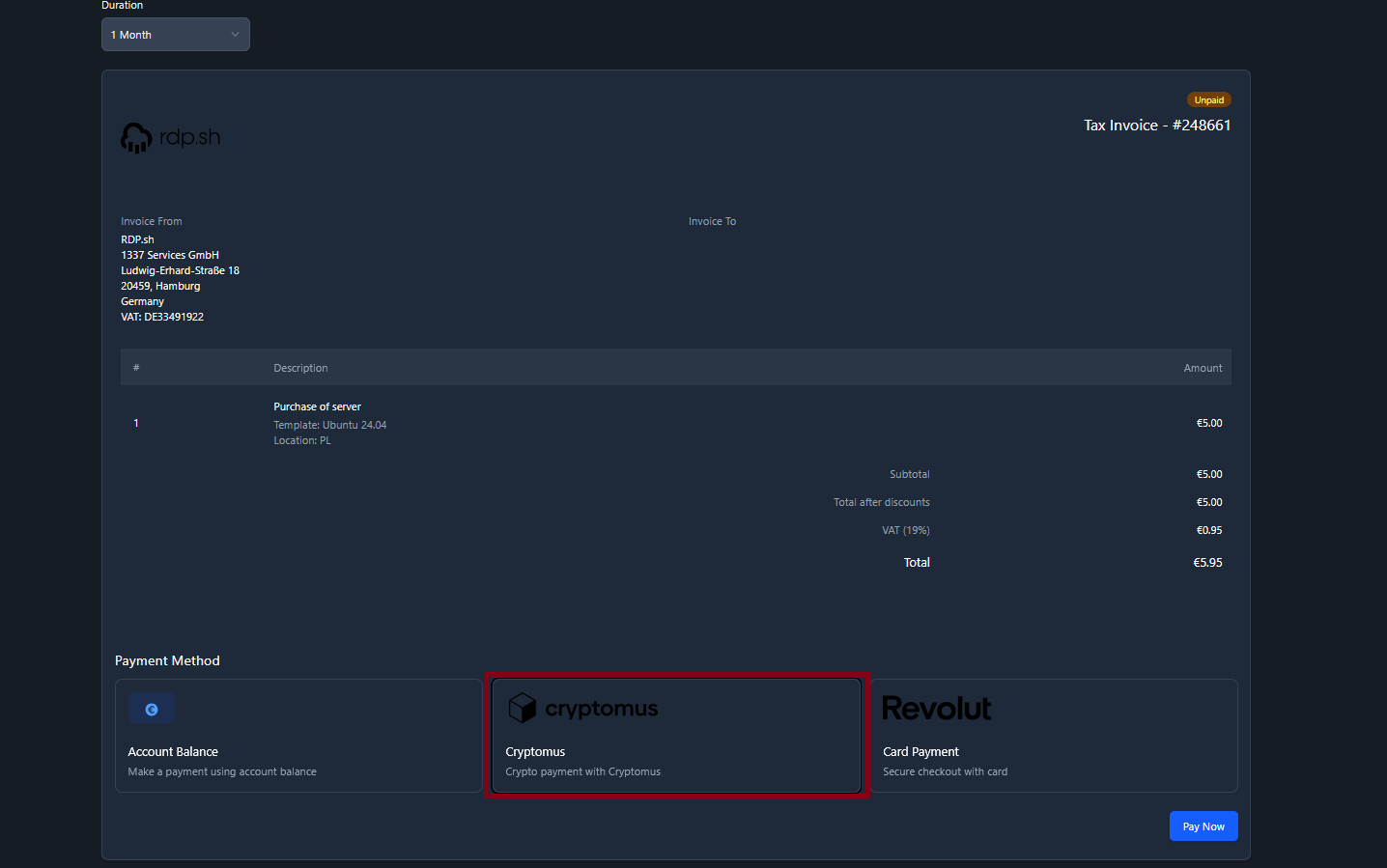
Task: Click the Subtotal label
Action: [x=910, y=474]
